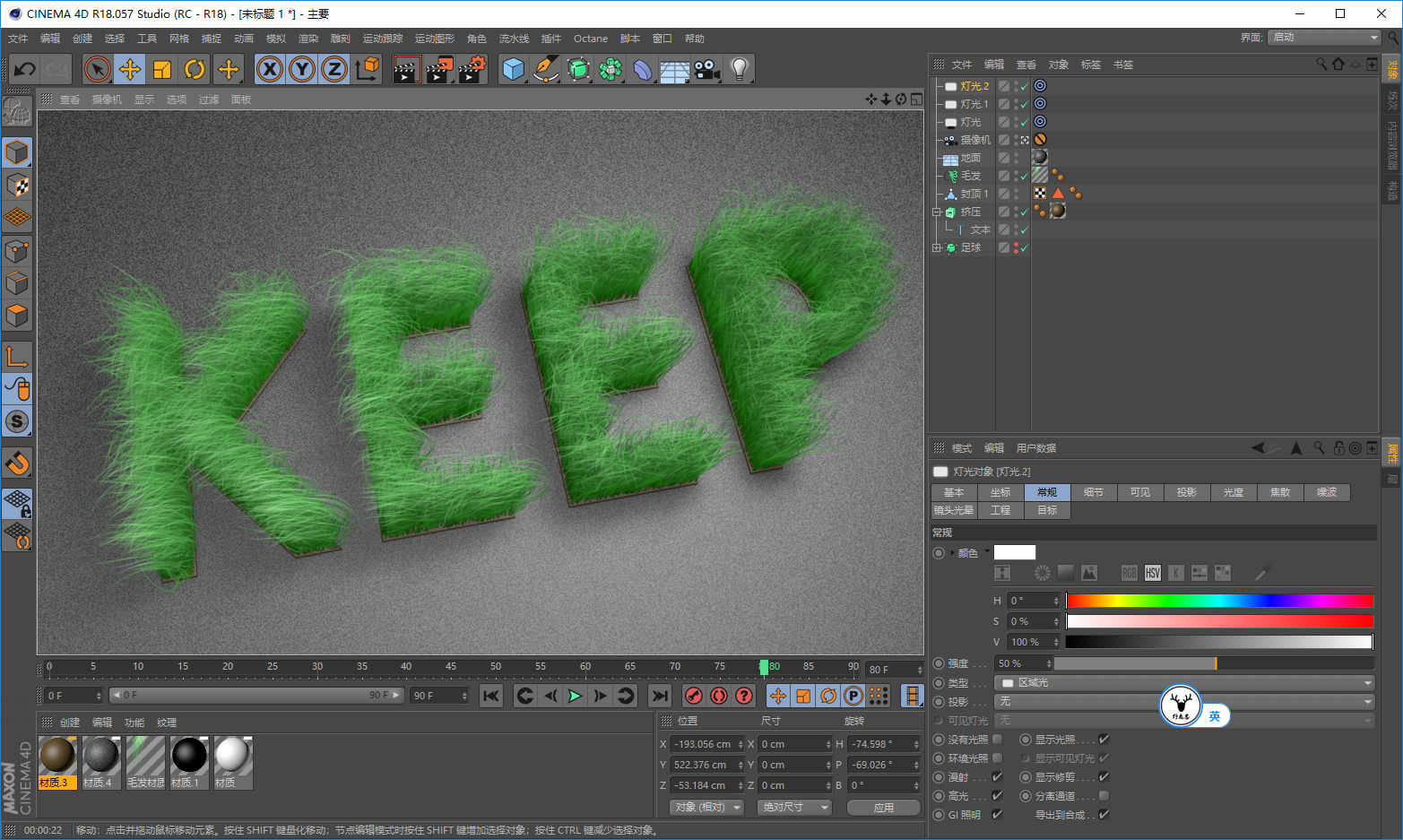Toggle Z axis lock

(334, 69)
